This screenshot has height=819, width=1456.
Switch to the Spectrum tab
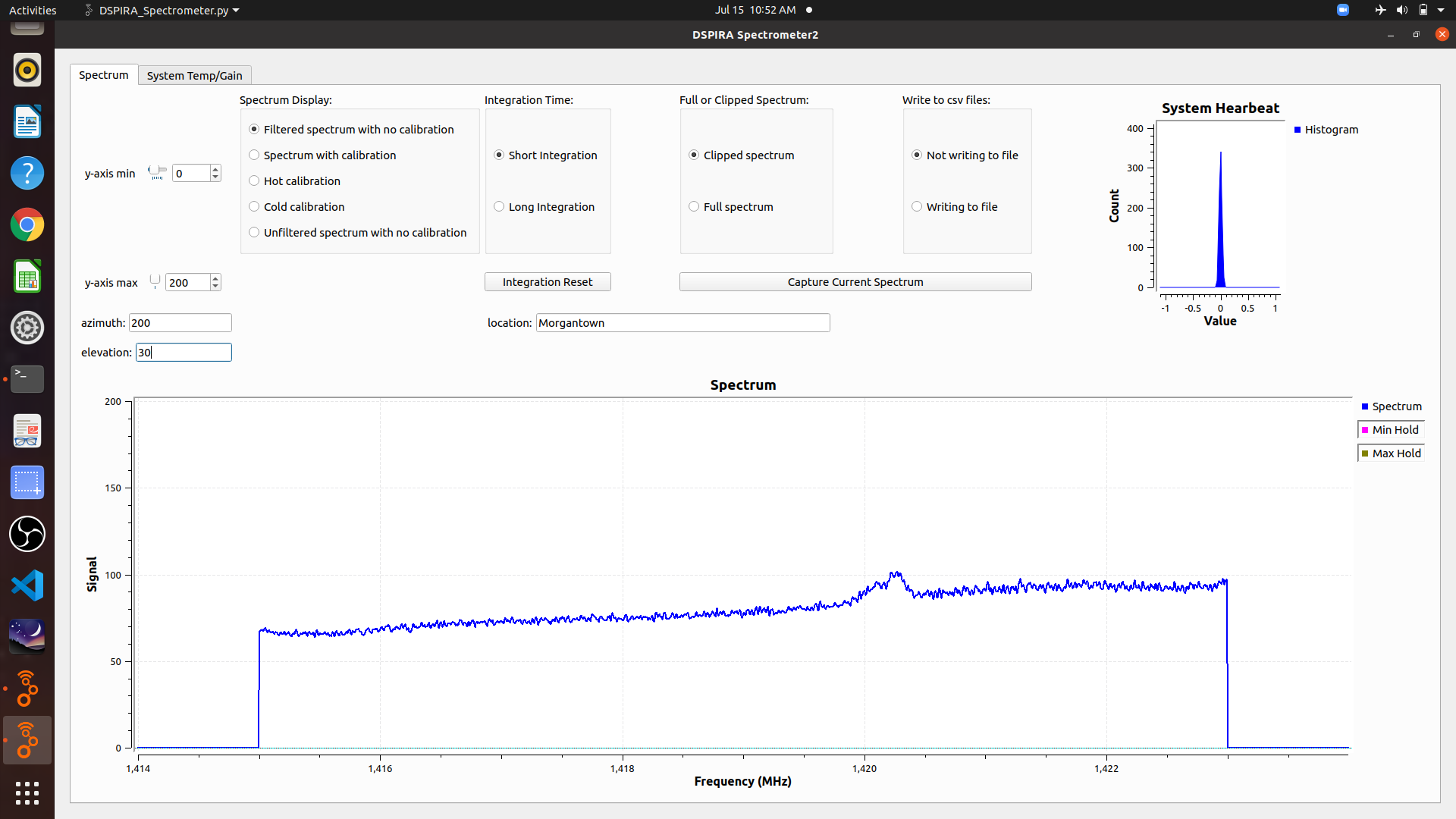(104, 75)
